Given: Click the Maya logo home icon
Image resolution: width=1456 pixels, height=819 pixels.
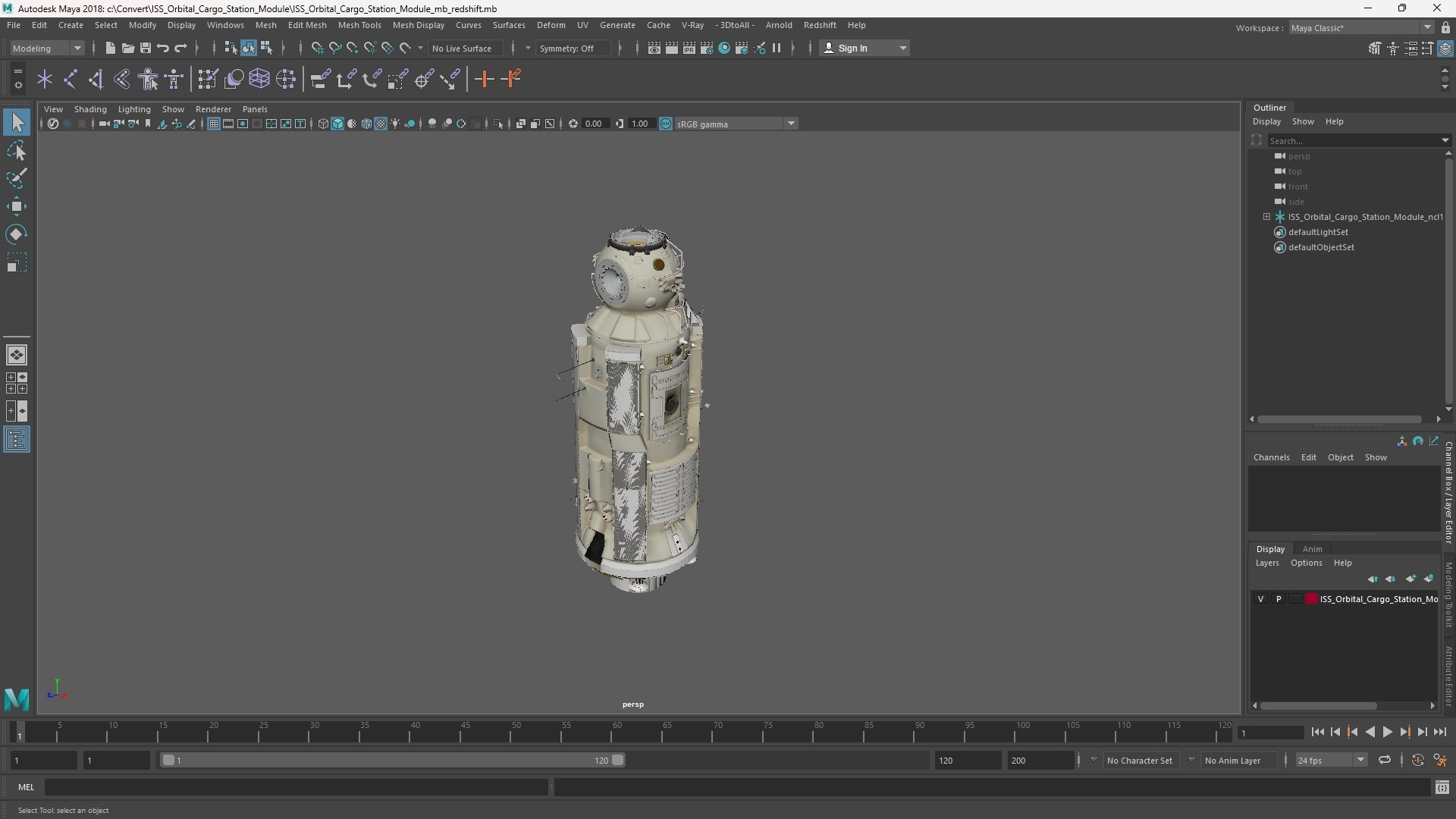Looking at the screenshot, I should click(x=17, y=698).
